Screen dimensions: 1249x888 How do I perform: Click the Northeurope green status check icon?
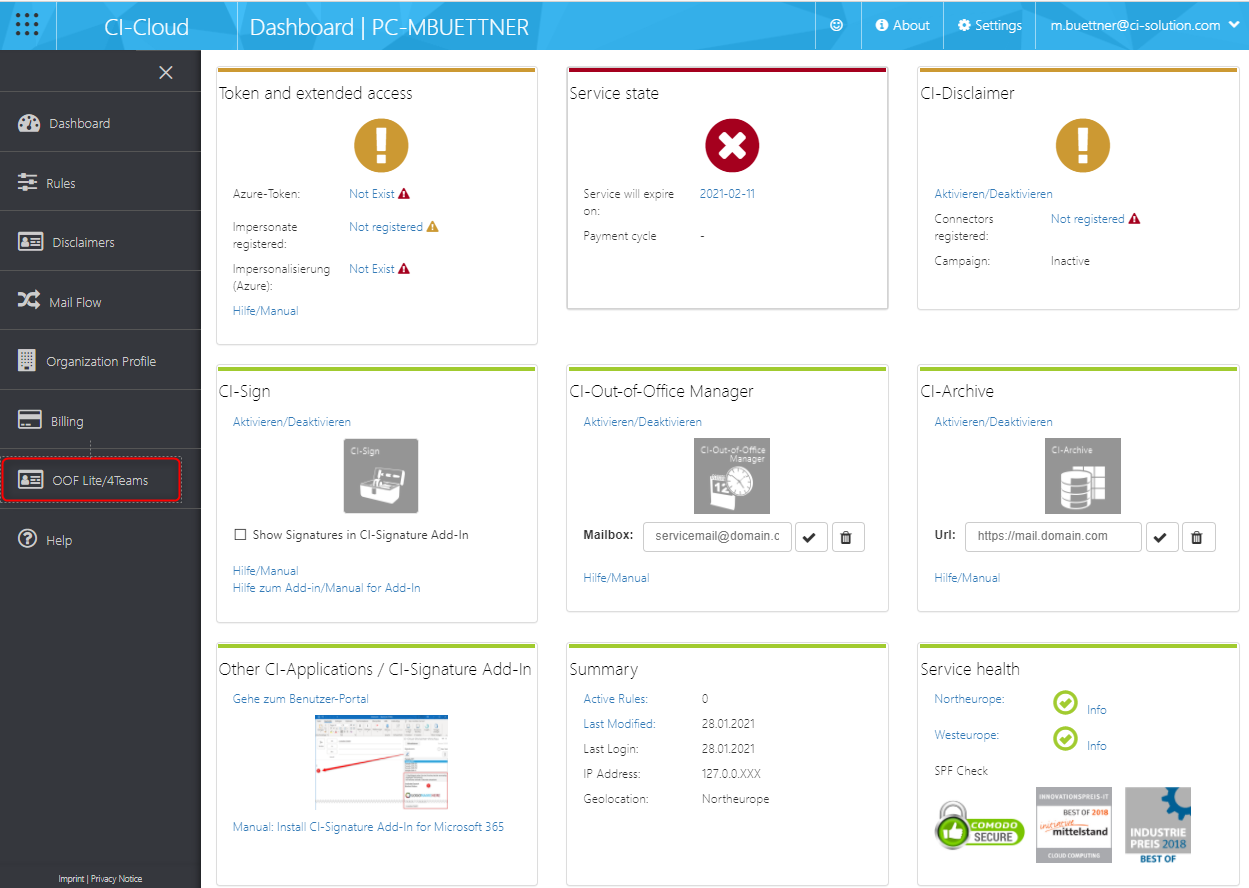[x=1065, y=703]
